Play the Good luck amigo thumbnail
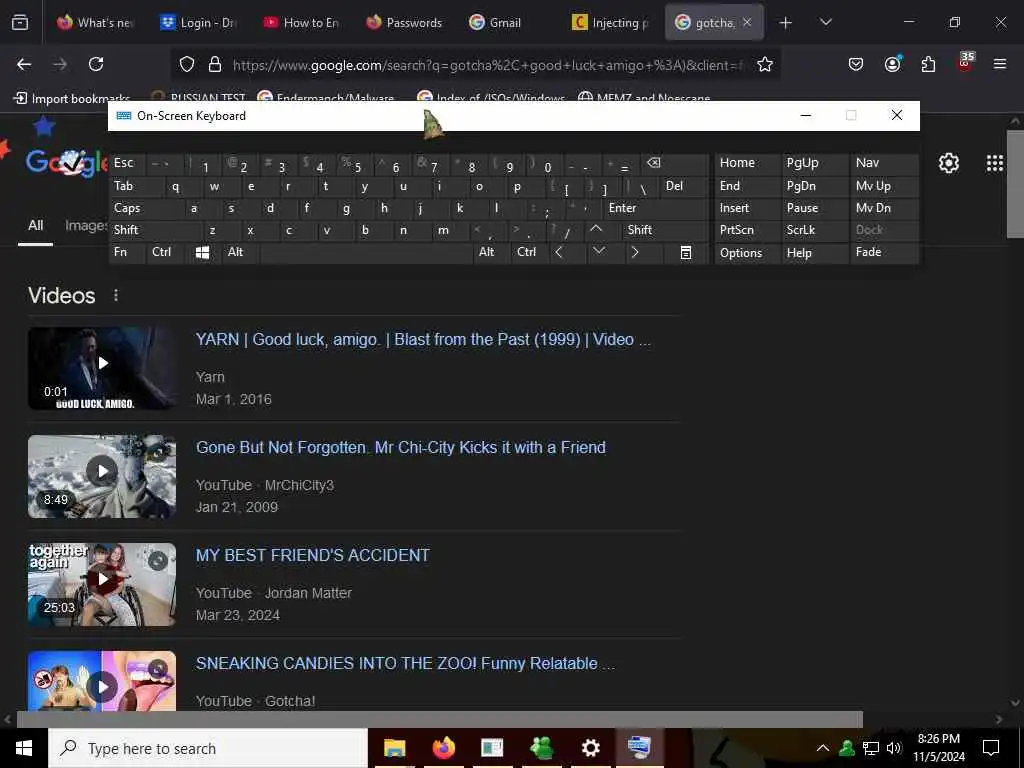The width and height of the screenshot is (1024, 768). point(102,368)
